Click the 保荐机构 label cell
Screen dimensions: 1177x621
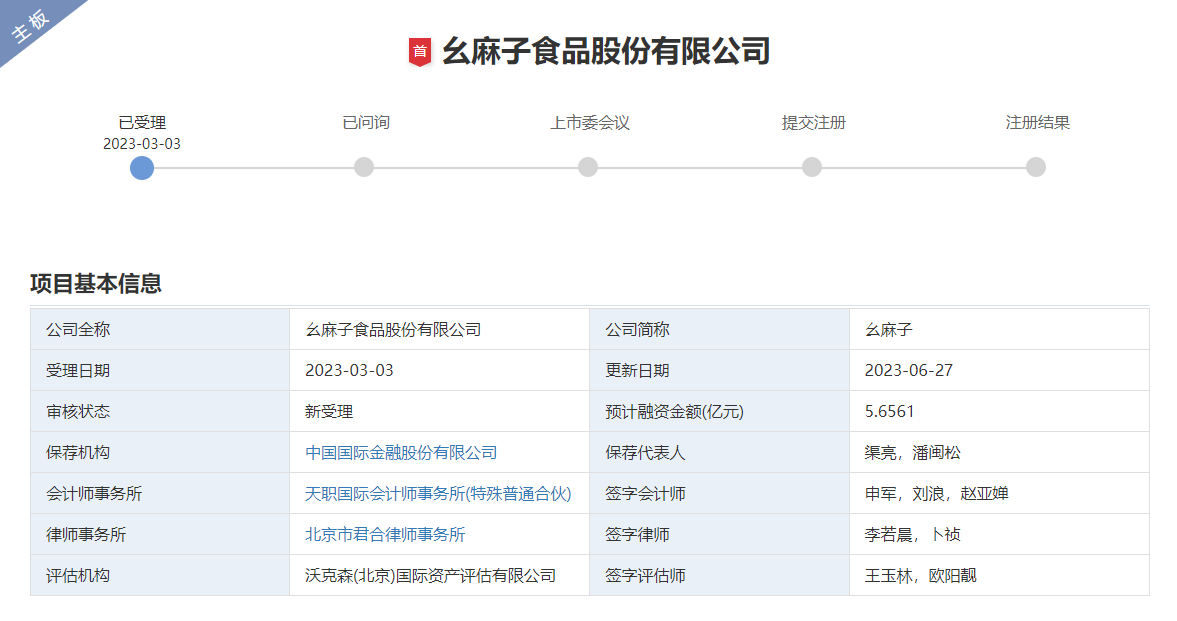click(x=160, y=453)
